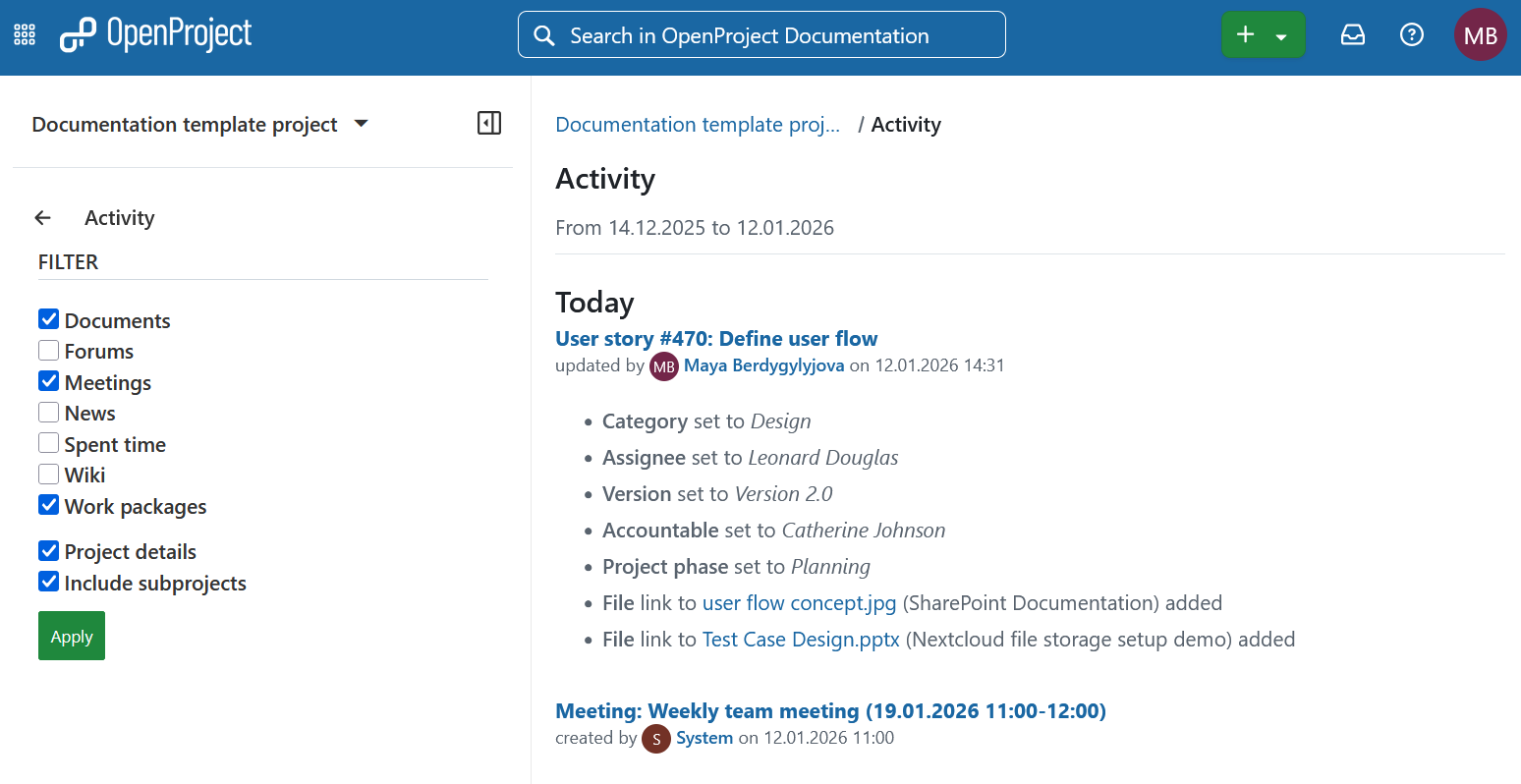Click Apply to update filters
Screen dimensions: 1521x784
pyautogui.click(x=71, y=636)
